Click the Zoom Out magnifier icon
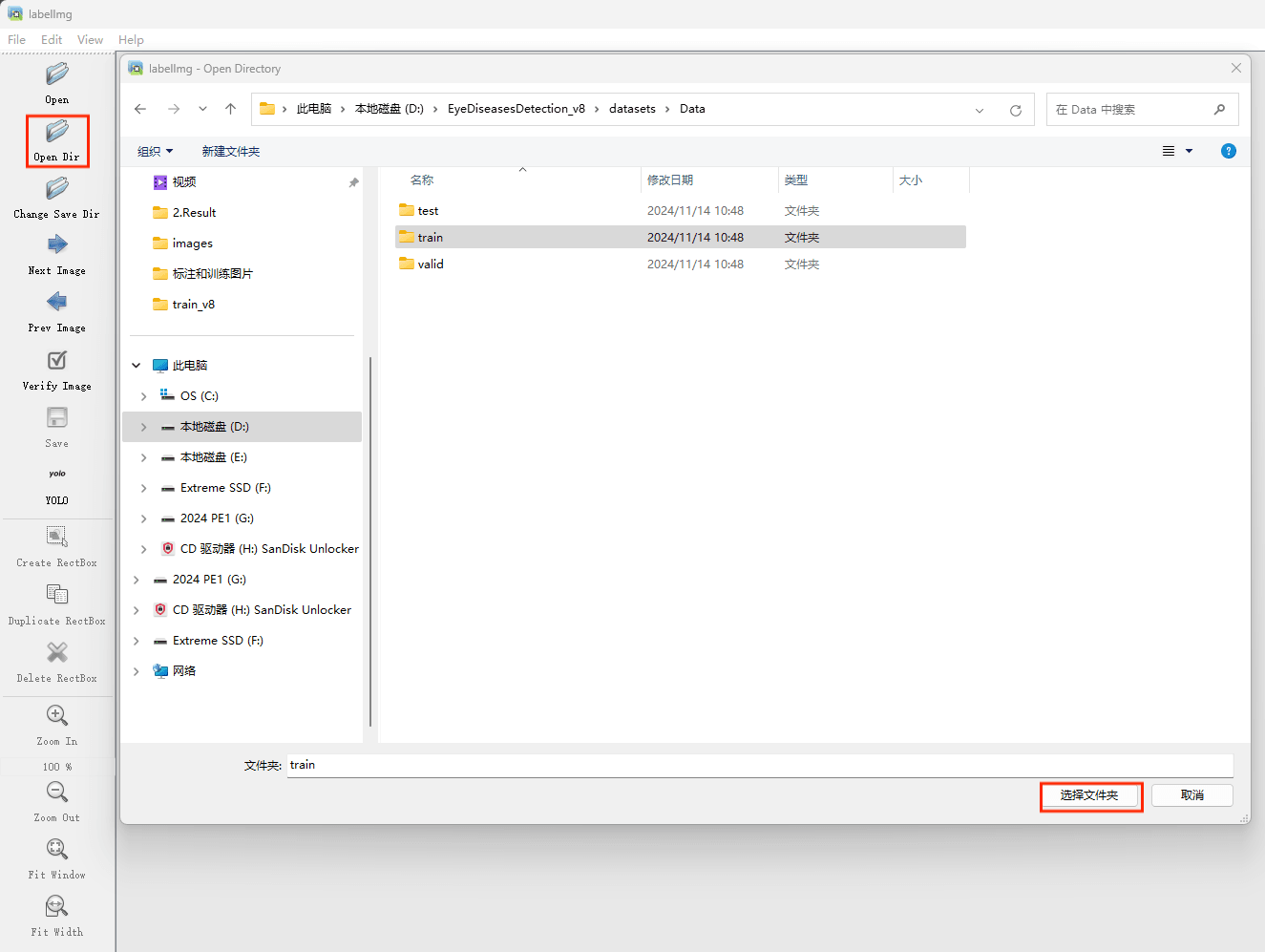This screenshot has height=952, width=1265. click(x=57, y=792)
